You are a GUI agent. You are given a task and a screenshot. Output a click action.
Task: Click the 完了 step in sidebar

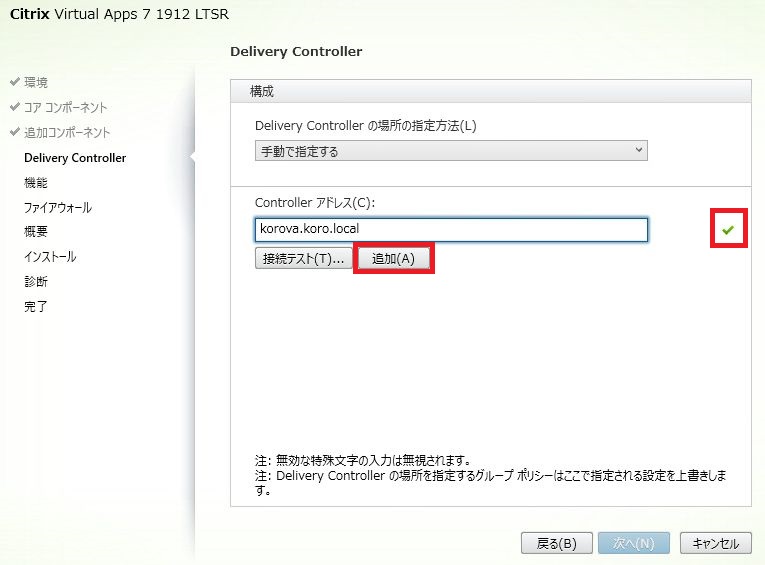(36, 306)
